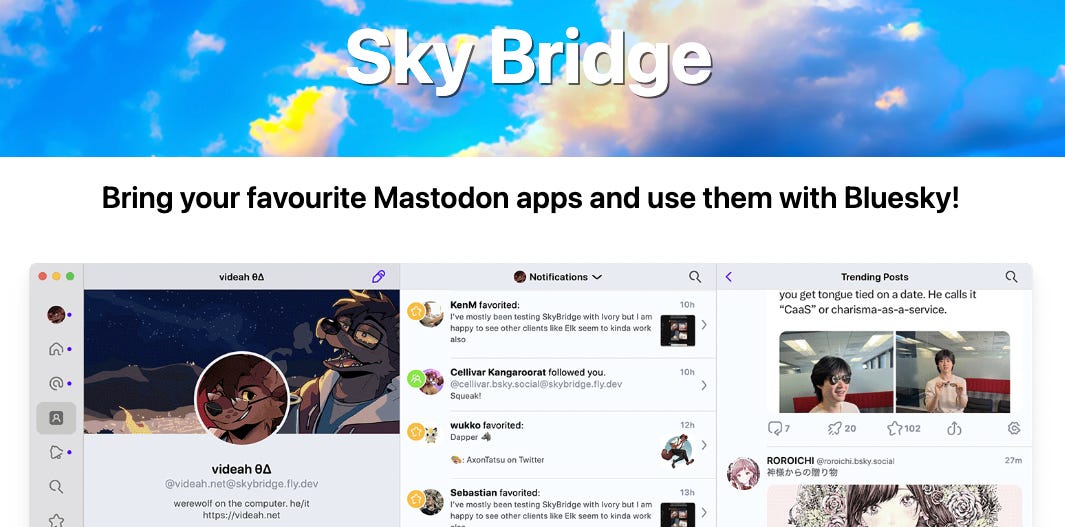Open the ROROICHI post username

point(790,460)
